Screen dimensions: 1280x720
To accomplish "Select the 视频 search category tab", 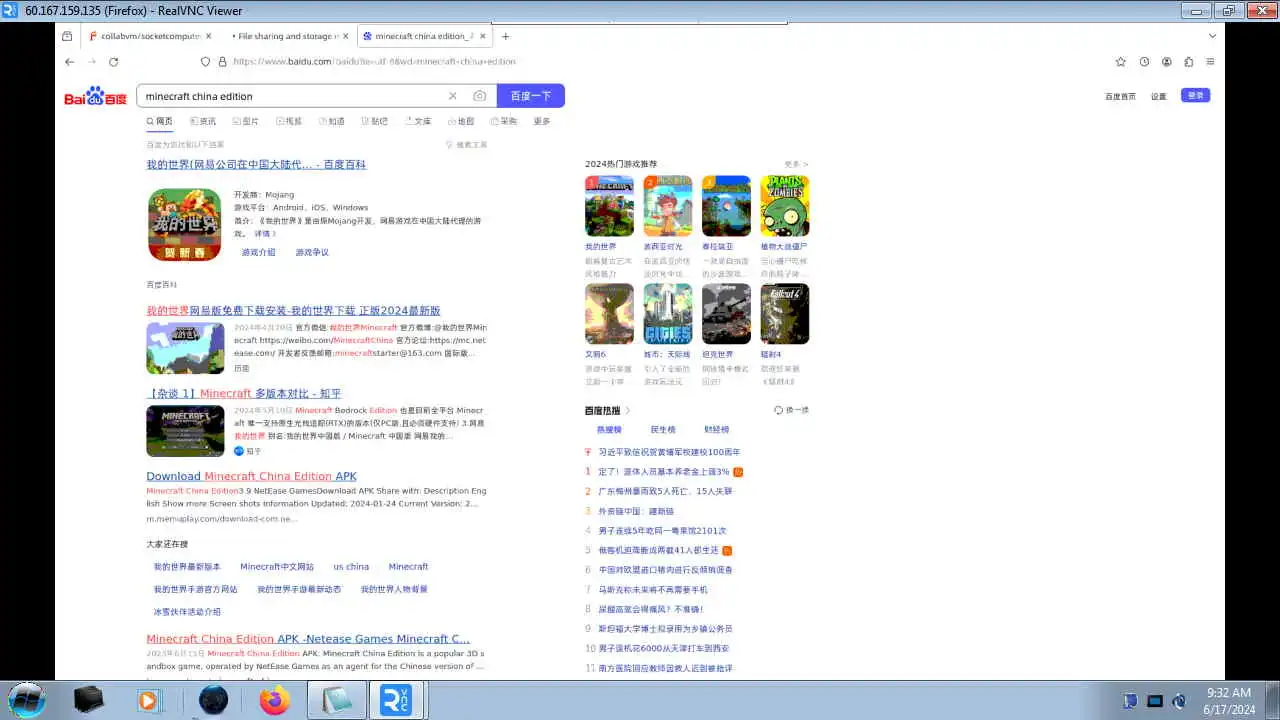I will (289, 121).
